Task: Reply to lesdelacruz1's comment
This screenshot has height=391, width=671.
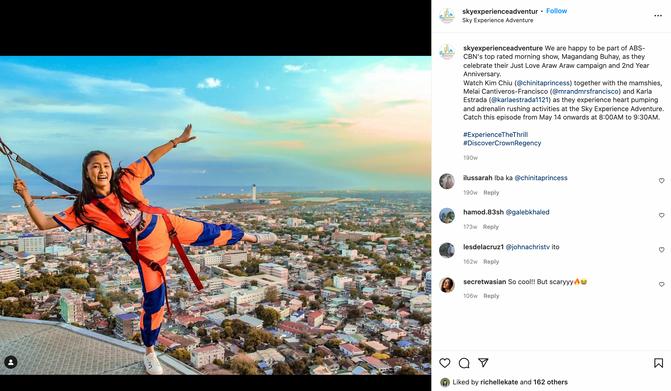Action: point(491,262)
